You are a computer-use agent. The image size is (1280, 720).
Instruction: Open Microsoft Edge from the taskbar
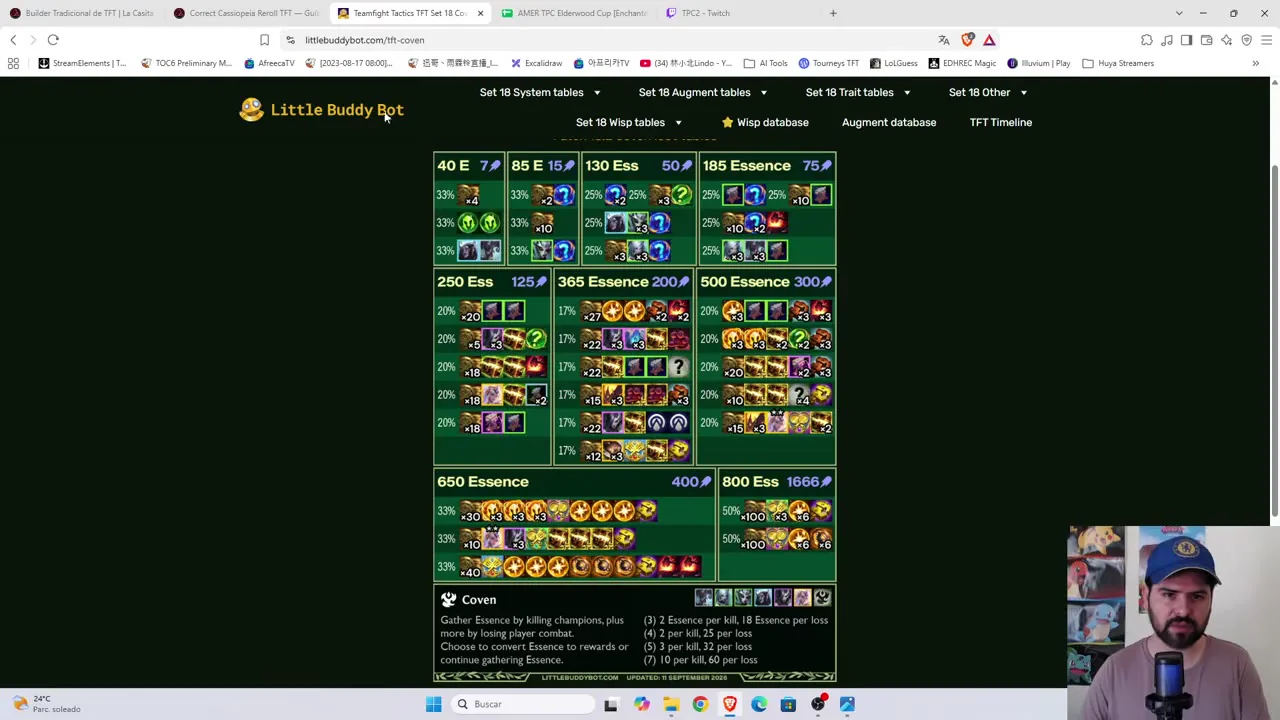(x=759, y=704)
